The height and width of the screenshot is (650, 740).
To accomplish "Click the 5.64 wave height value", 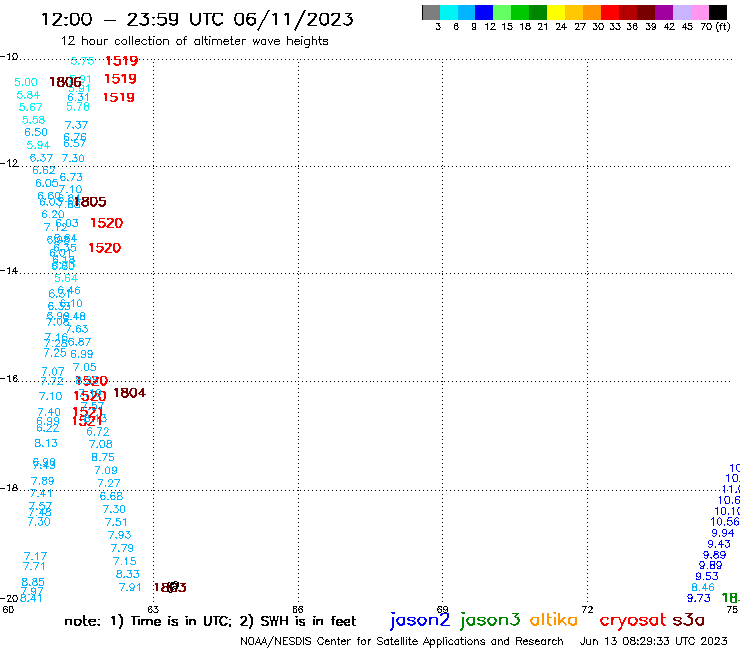I will [x=66, y=279].
